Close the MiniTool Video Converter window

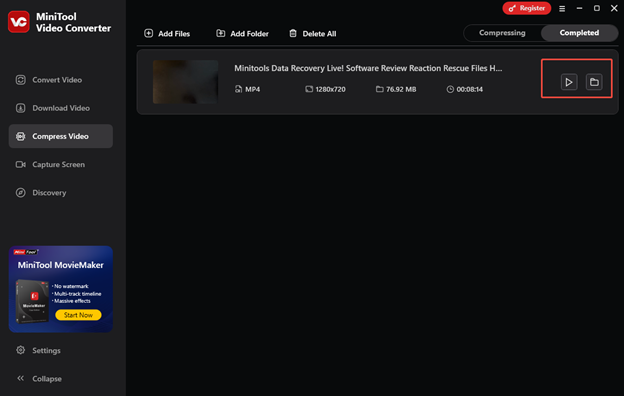pyautogui.click(x=614, y=8)
